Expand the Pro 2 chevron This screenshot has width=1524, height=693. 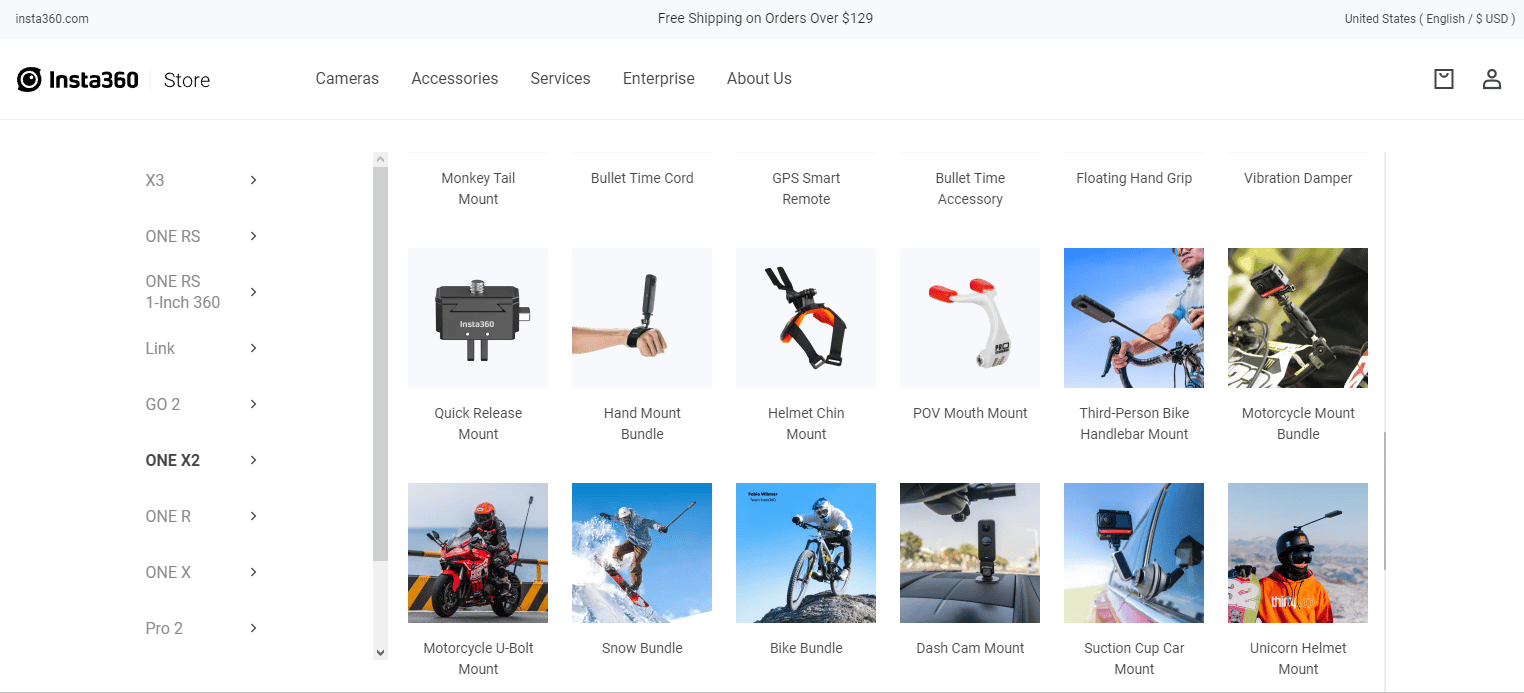[x=253, y=628]
